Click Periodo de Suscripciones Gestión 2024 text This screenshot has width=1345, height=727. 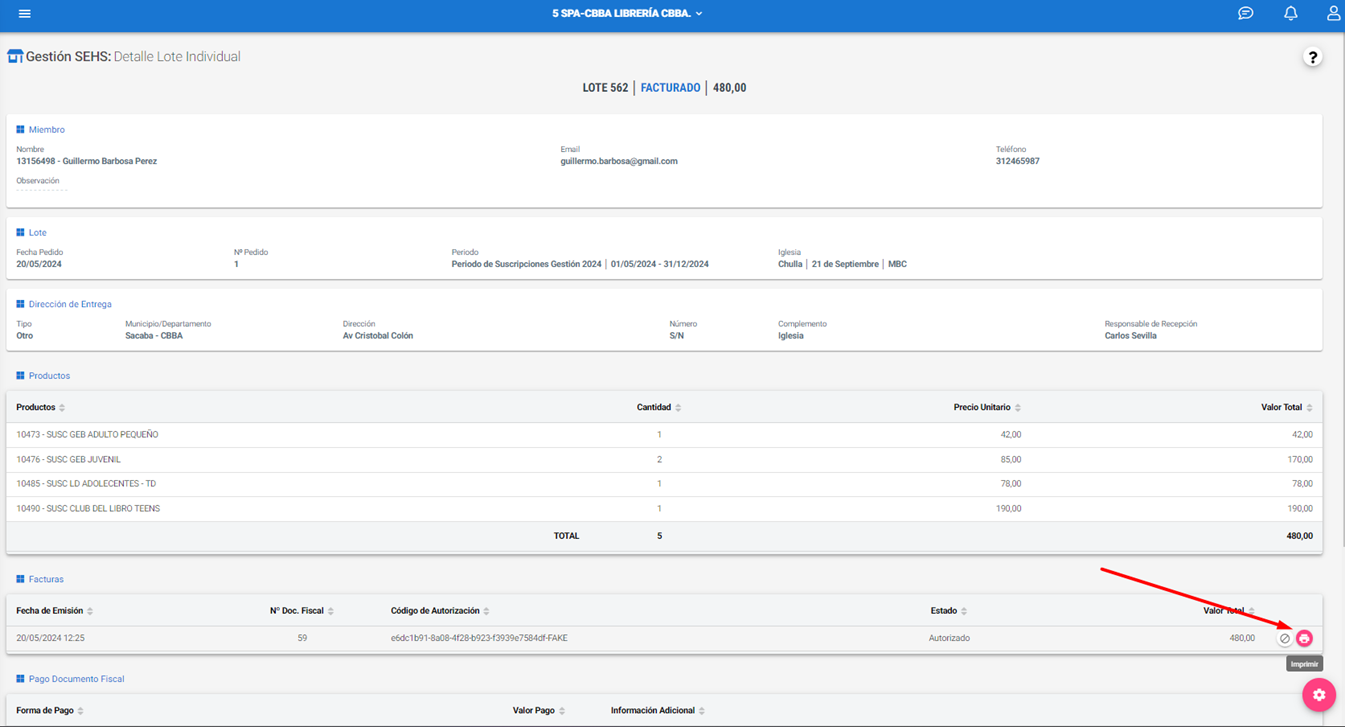[x=526, y=264]
